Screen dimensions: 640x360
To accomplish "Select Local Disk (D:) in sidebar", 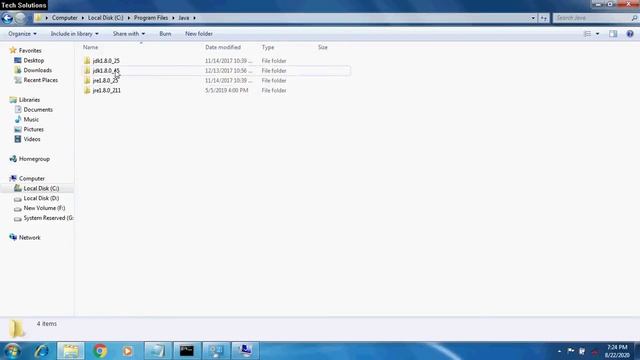I will tap(41, 198).
